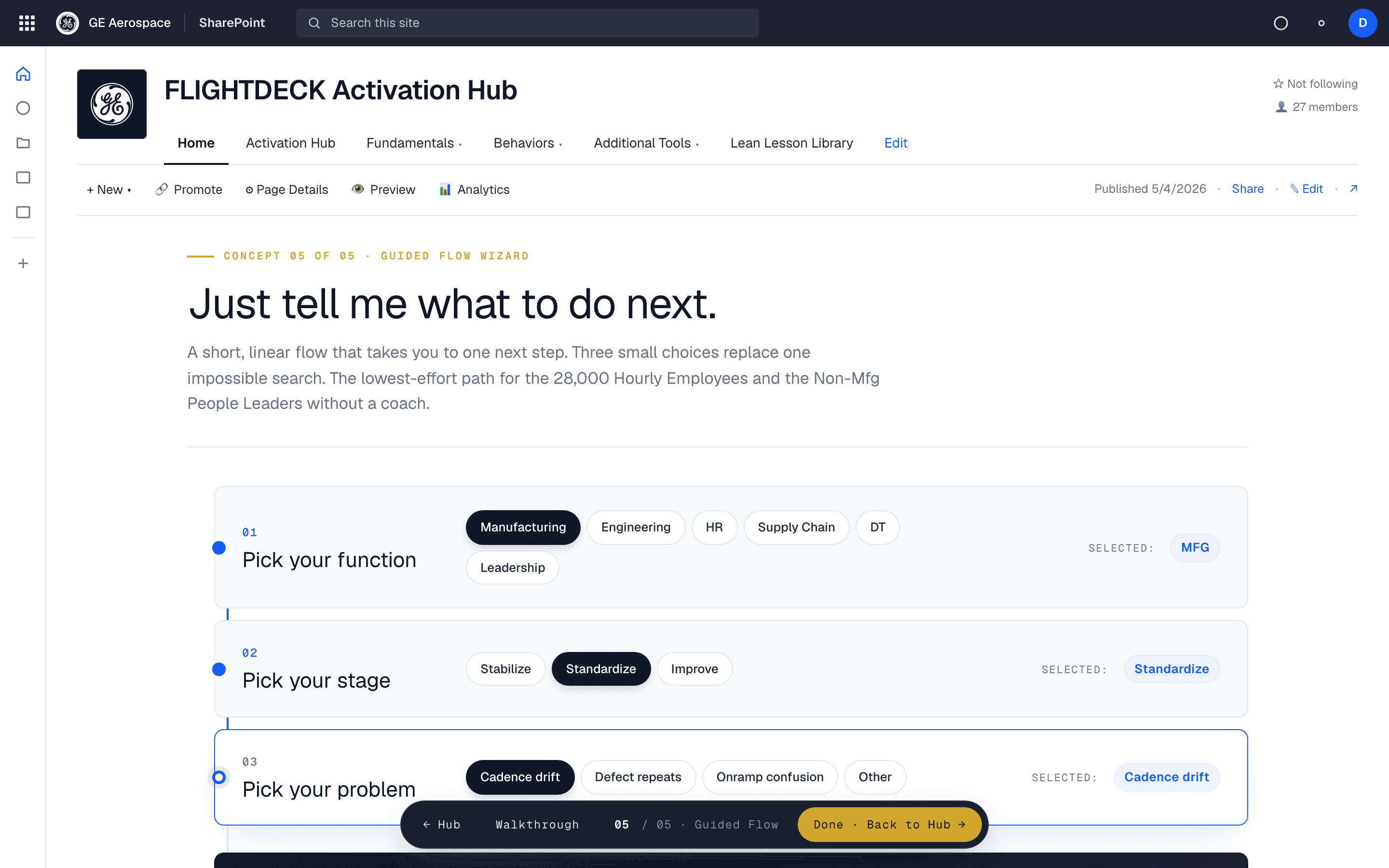Pick the Other problem chip
The height and width of the screenshot is (868, 1389).
[875, 777]
